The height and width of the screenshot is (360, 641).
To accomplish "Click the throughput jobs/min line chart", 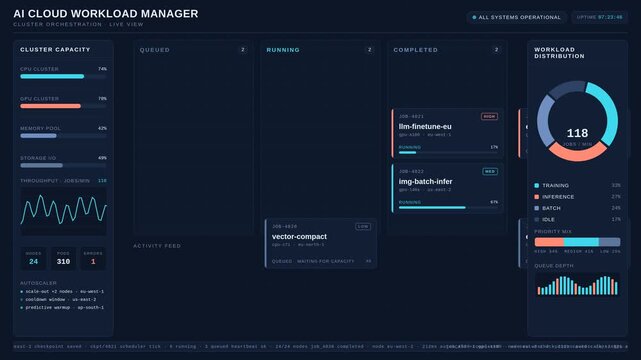I will [x=63, y=211].
